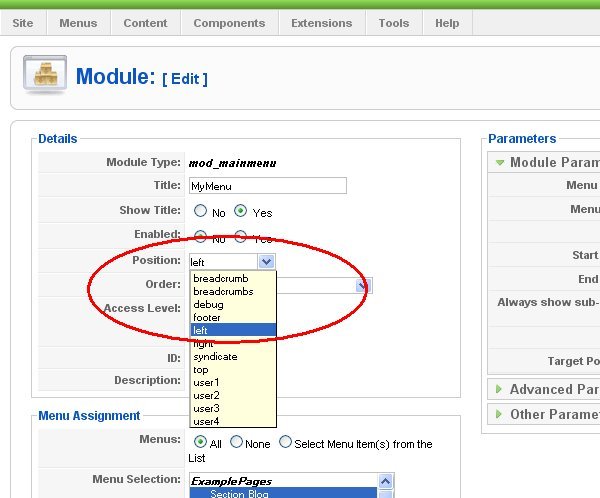Select None menus radio button

tap(236, 442)
